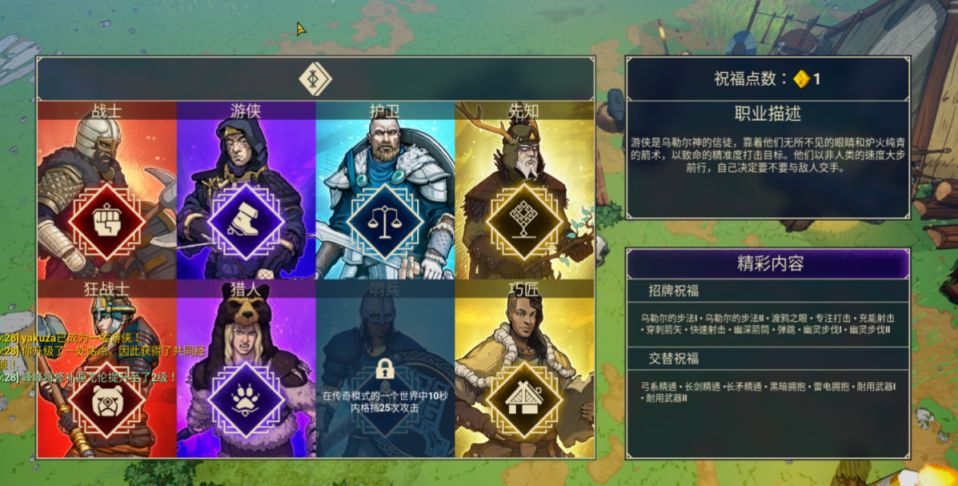Click the 祝福点数 counter

pyautogui.click(x=767, y=79)
